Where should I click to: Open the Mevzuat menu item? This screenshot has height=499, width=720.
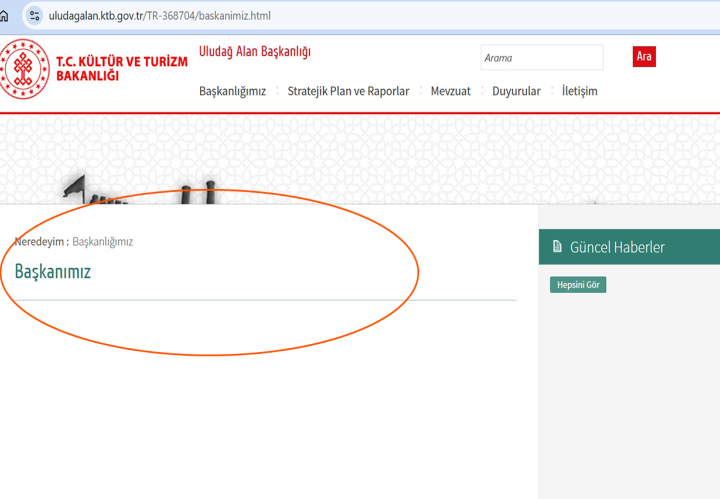pos(450,91)
